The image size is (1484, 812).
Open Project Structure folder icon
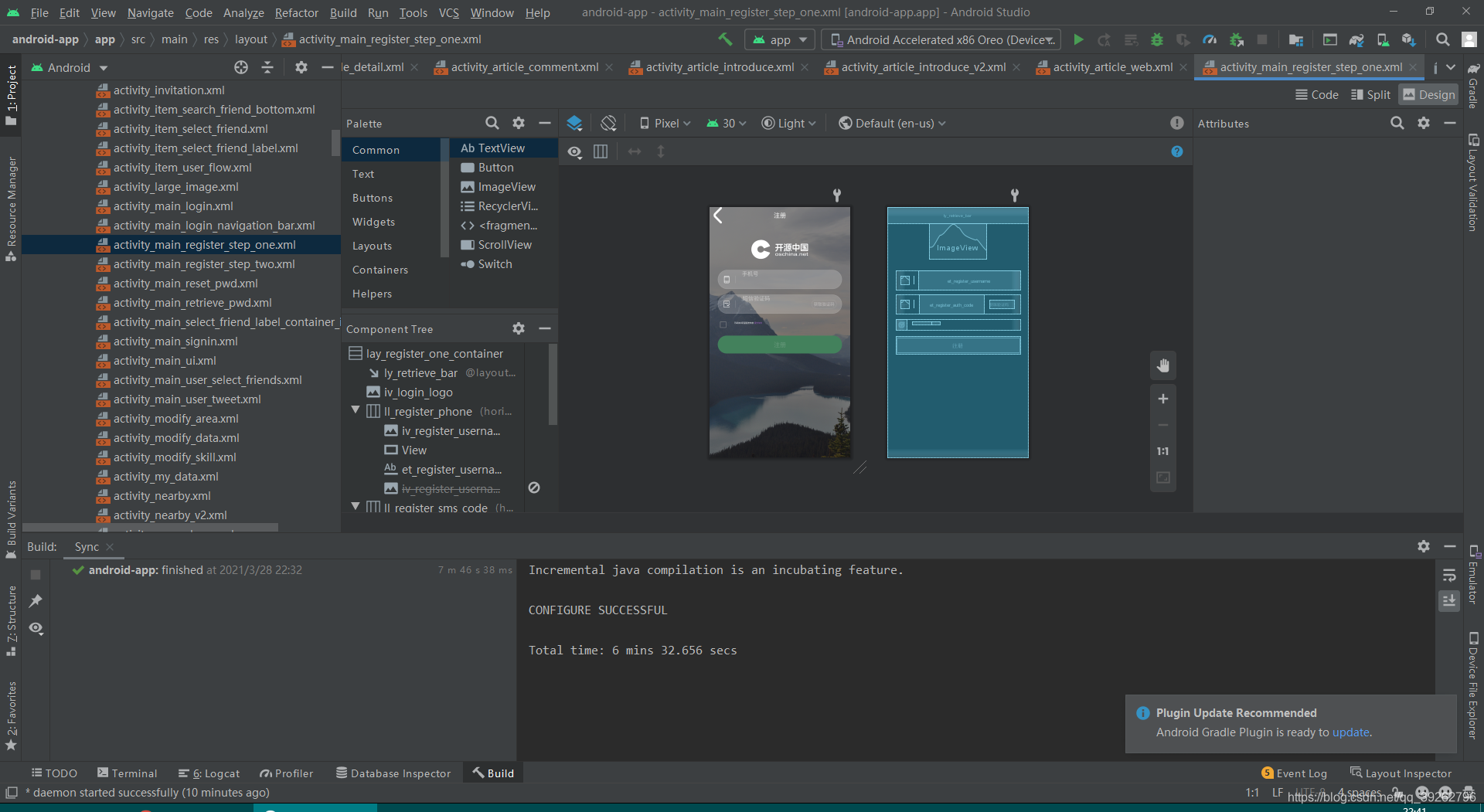tap(1296, 39)
